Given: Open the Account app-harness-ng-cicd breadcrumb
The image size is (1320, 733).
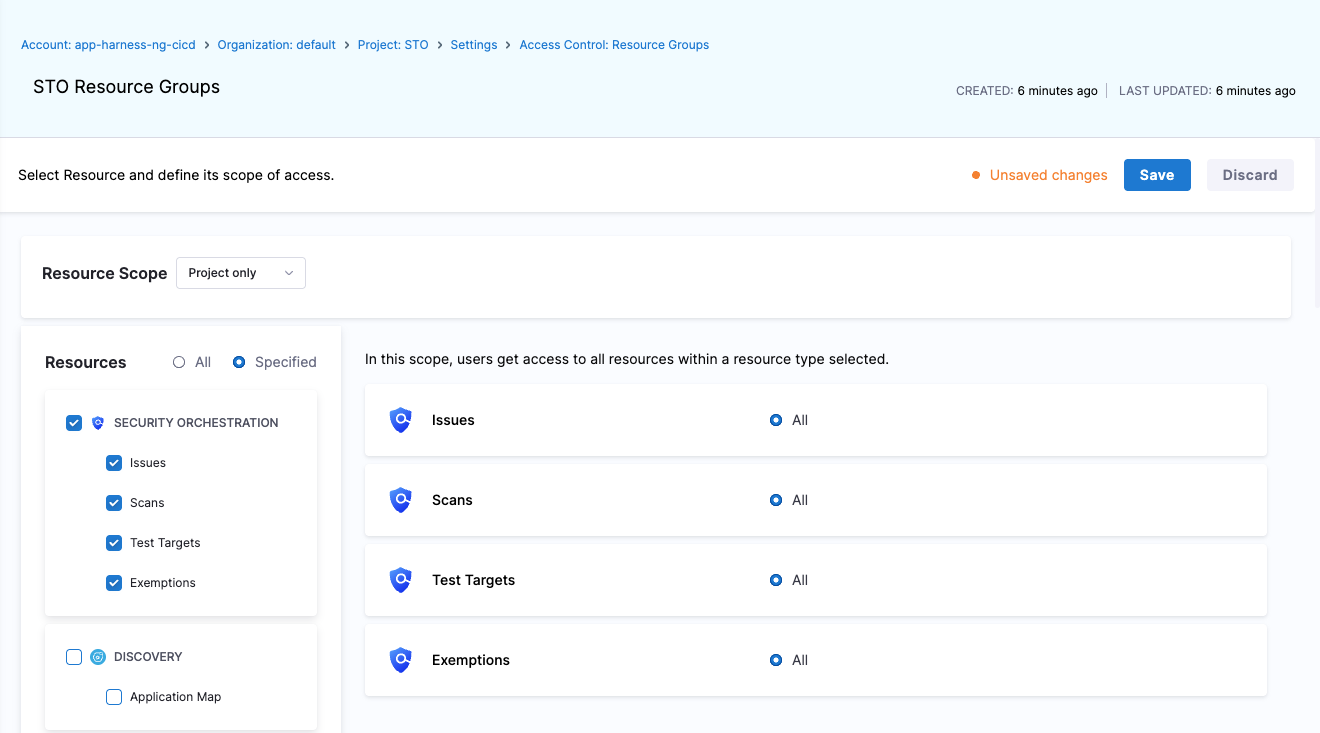Looking at the screenshot, I should coord(108,45).
